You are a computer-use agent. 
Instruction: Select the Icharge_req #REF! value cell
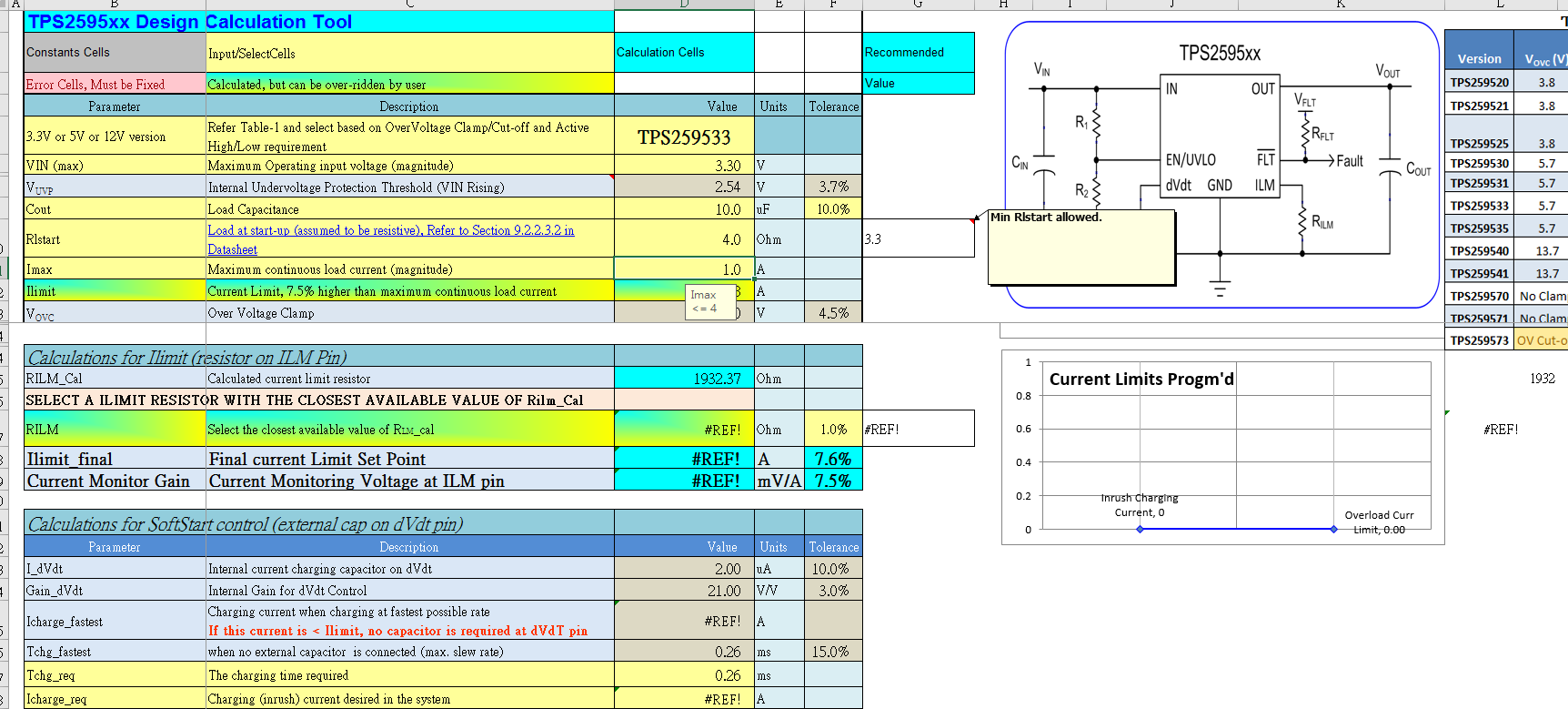pos(684,699)
